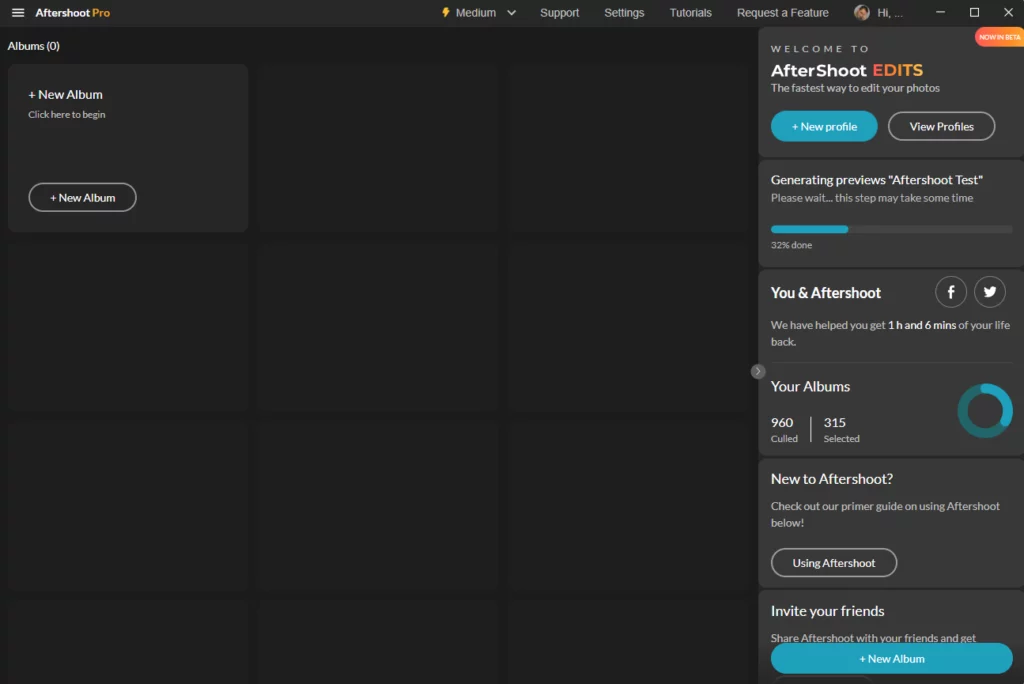
Task: Minimize the Aftershoot window
Action: (x=940, y=12)
